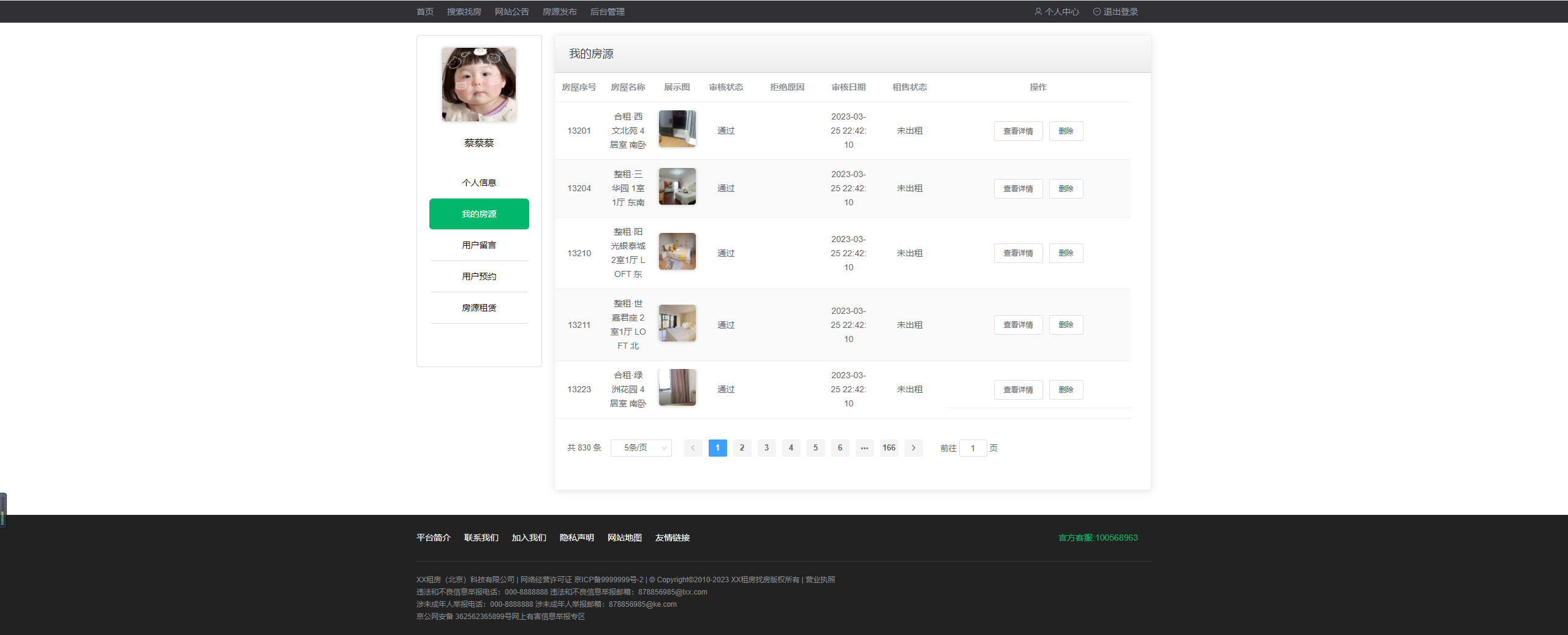Open 个人信息 in the sidebar menu
Image resolution: width=1568 pixels, height=635 pixels.
pyautogui.click(x=479, y=183)
